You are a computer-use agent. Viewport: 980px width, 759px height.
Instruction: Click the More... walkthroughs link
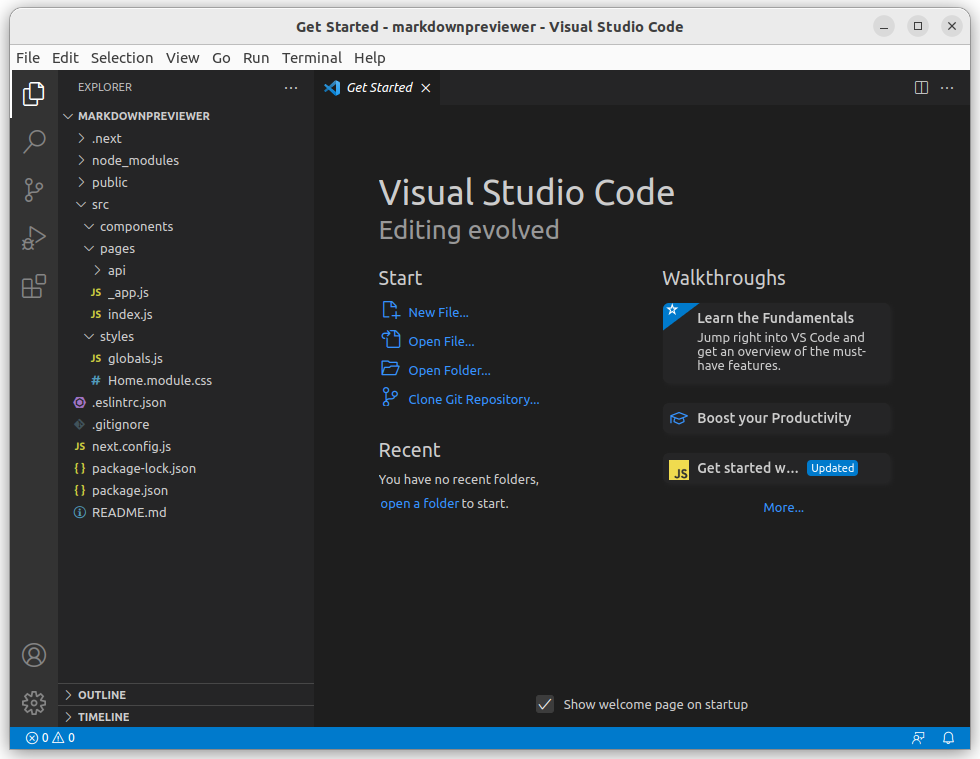pos(783,508)
